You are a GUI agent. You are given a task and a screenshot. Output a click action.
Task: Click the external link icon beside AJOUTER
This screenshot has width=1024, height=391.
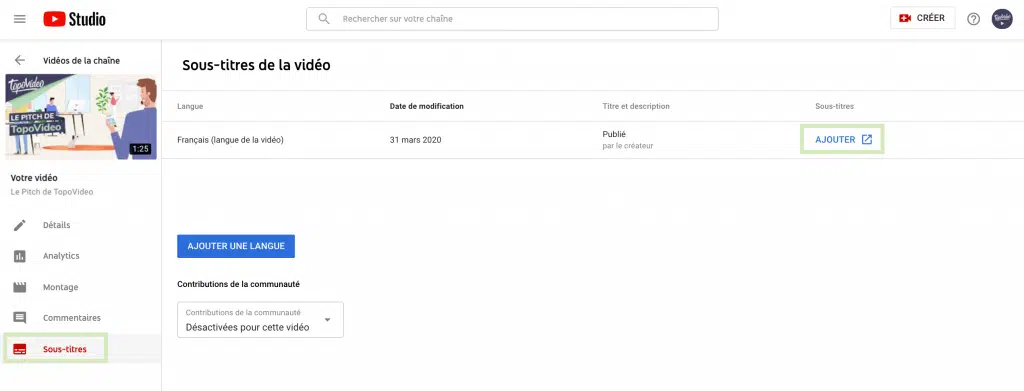click(867, 140)
